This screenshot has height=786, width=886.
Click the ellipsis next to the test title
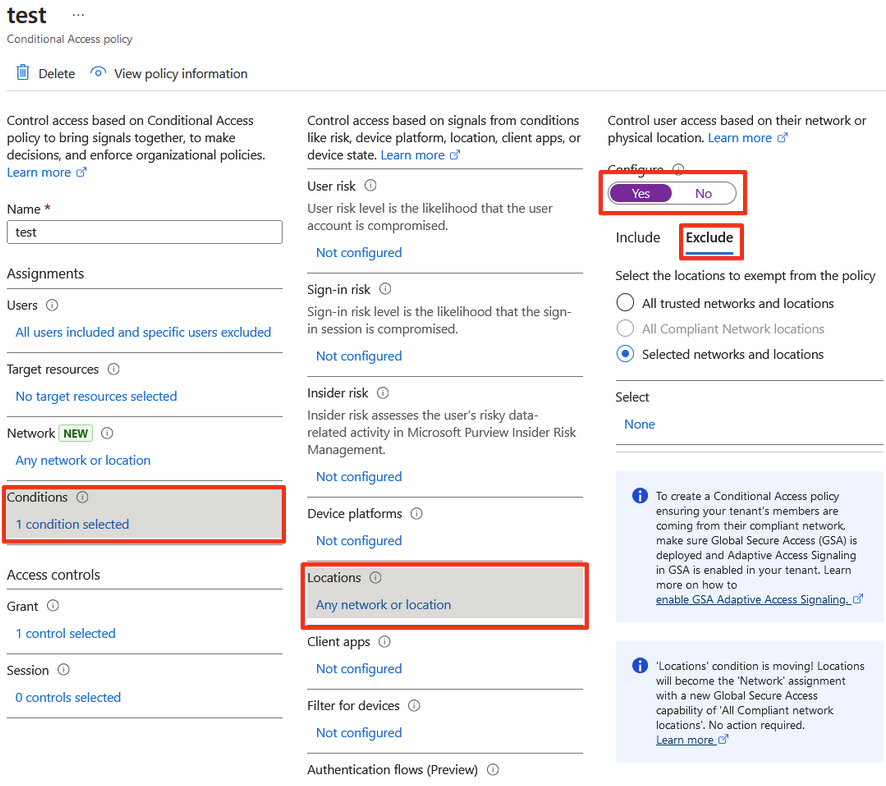click(78, 16)
